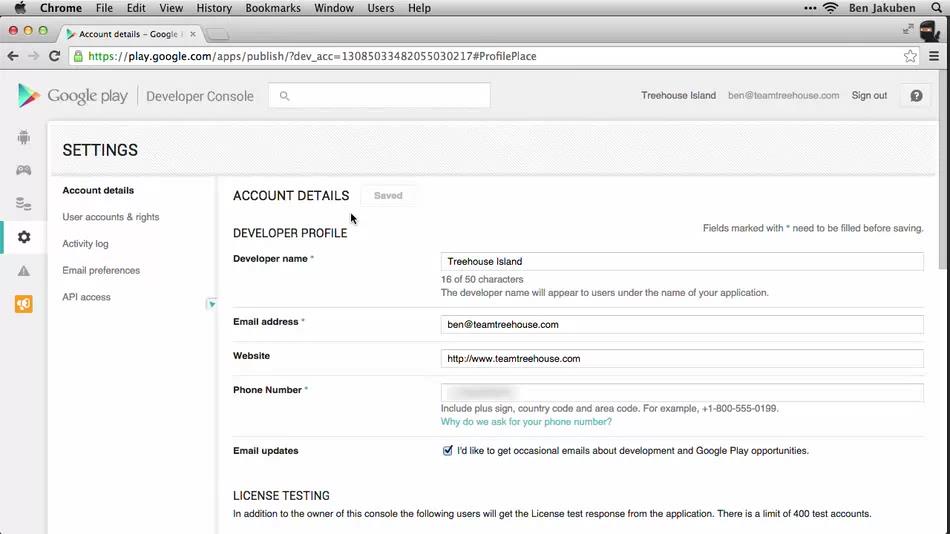Open the View menu
This screenshot has height=534, width=950.
click(171, 8)
